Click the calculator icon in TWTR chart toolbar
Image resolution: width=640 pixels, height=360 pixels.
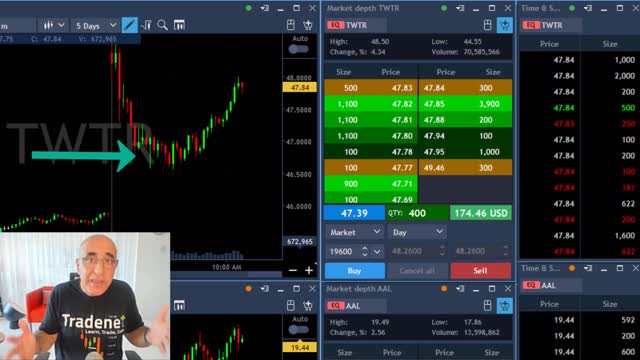(291, 25)
